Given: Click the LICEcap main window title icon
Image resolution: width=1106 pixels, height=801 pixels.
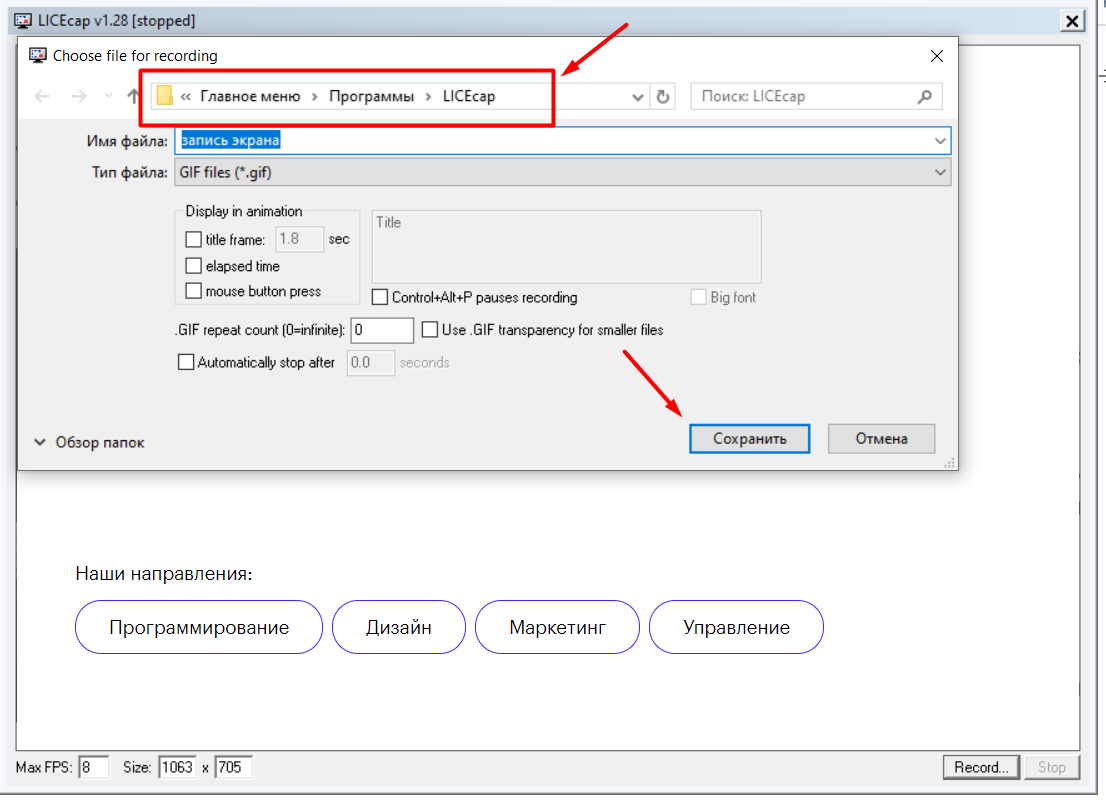Looking at the screenshot, I should click(23, 20).
